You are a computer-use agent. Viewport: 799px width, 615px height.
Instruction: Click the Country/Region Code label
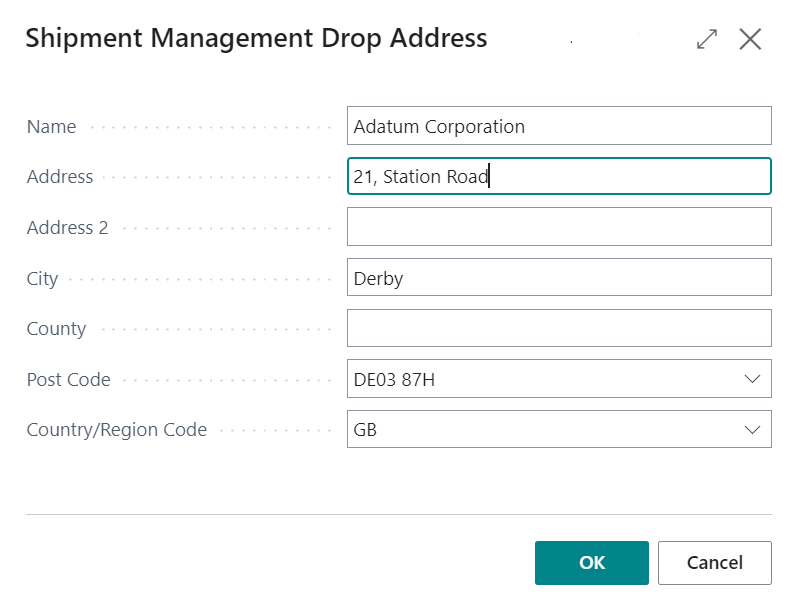point(117,430)
